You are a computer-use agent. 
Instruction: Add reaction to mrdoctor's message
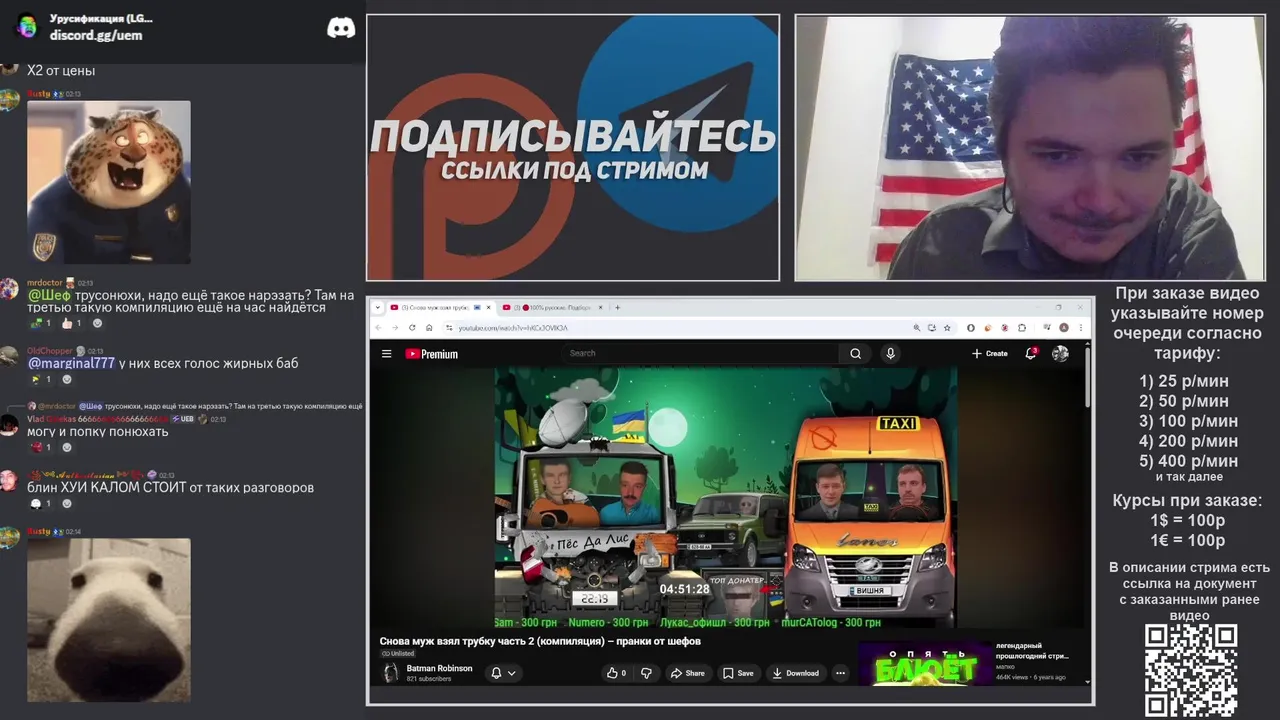[97, 323]
